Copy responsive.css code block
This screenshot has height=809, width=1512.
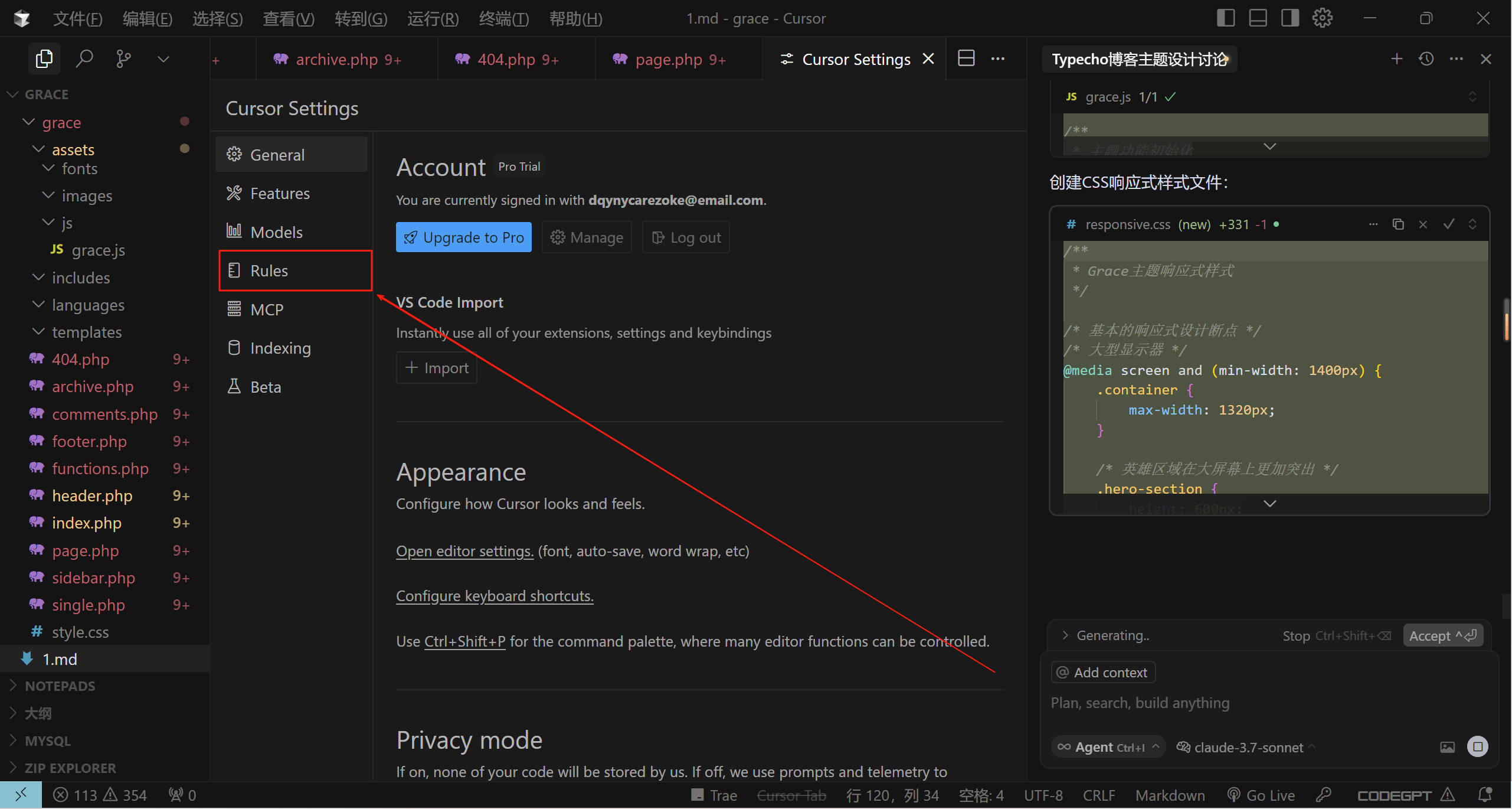pyautogui.click(x=1398, y=224)
